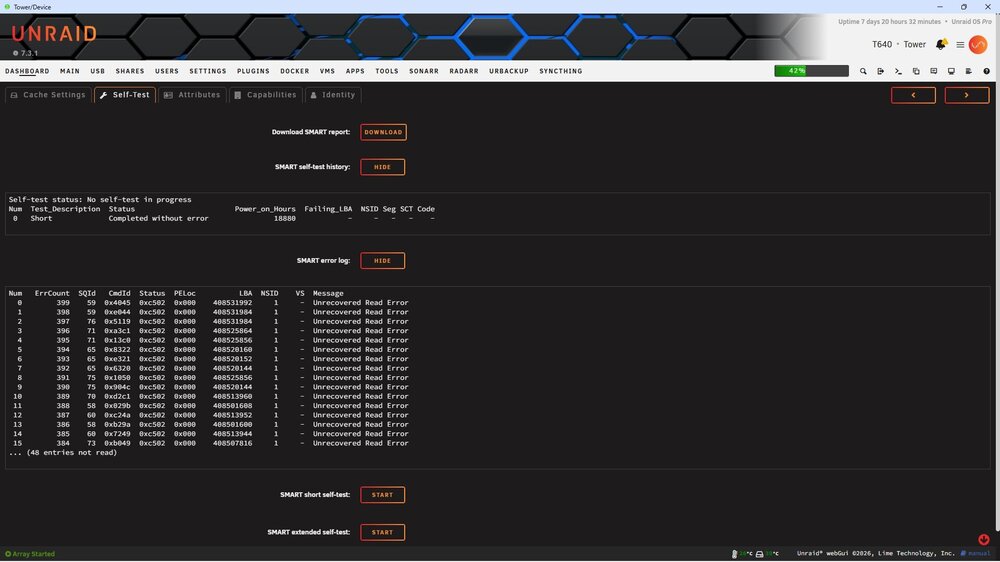Click the logout icon
The height and width of the screenshot is (562, 1000).
[x=881, y=71]
